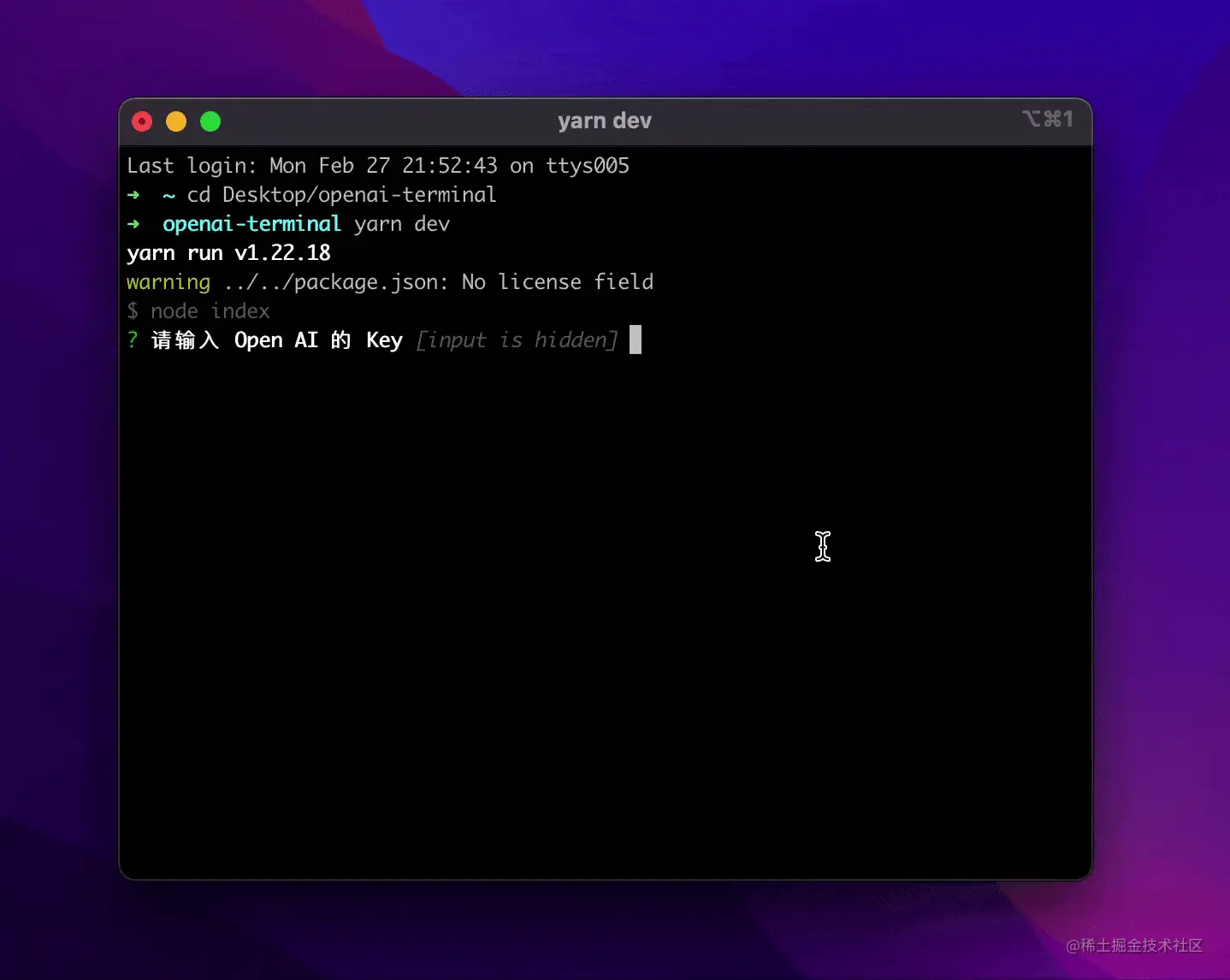Click '../../package.json: No license field' text
The width and height of the screenshot is (1230, 980).
tap(439, 282)
